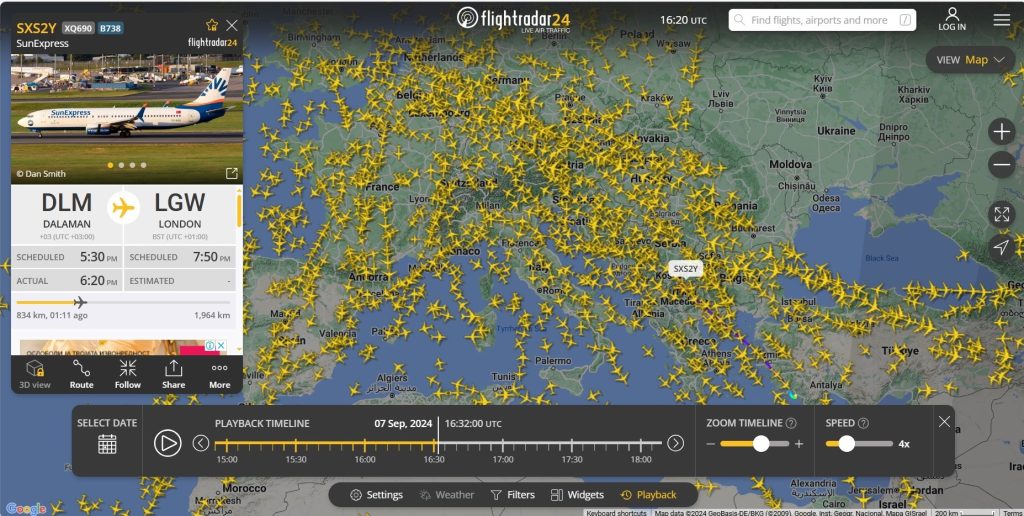Screen dimensions: 1024x516
Task: Center map on my location arrow
Action: pos(1001,247)
